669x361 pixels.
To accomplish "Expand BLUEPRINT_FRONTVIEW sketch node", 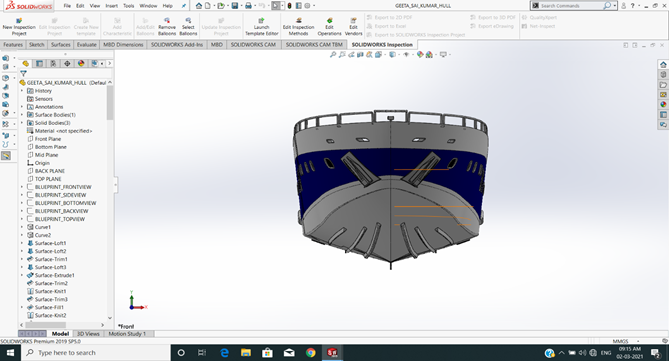I will (22, 187).
